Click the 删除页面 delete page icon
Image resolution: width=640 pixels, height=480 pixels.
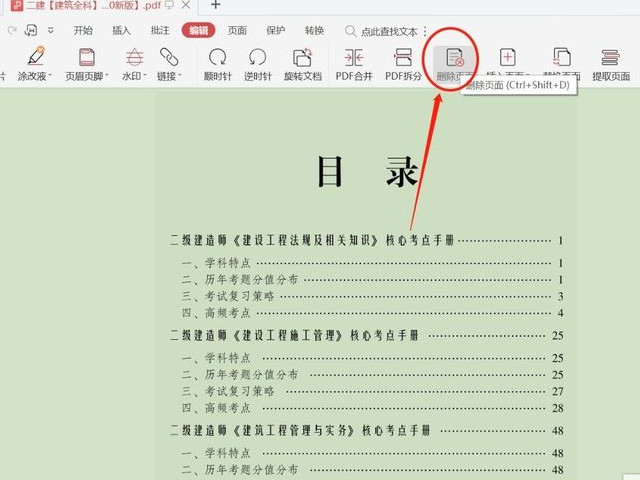pos(454,58)
